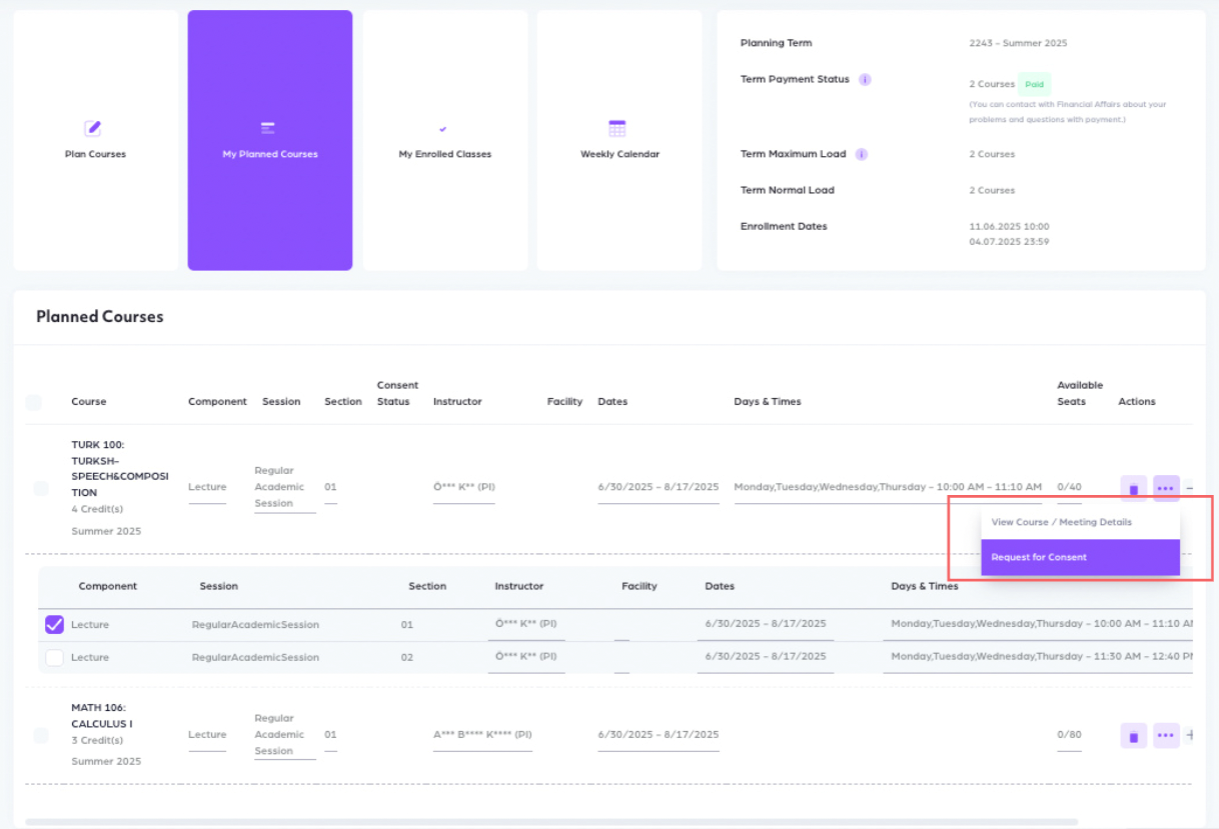Select the MATH 106 course row checkbox
This screenshot has width=1219, height=829.
pos(41,736)
